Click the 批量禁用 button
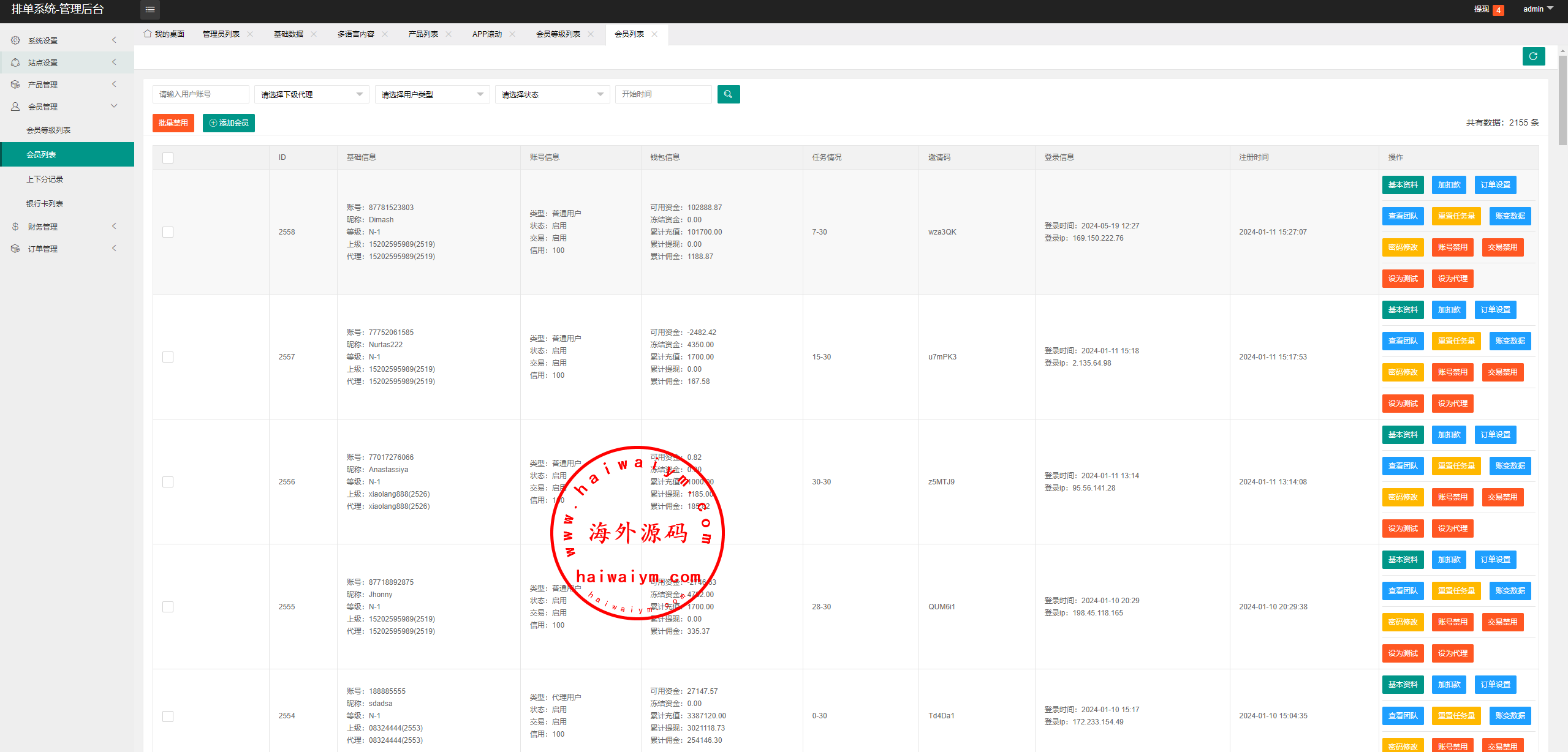The image size is (1568, 752). (x=173, y=123)
